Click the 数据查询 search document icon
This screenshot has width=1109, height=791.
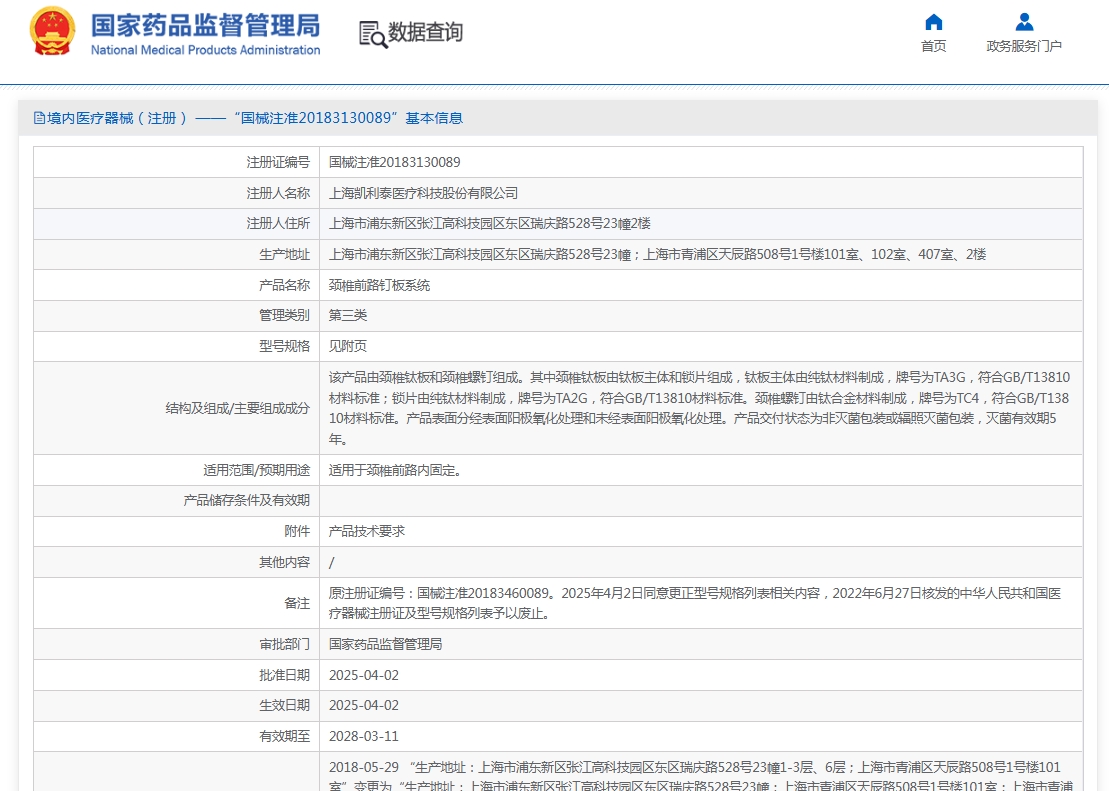(x=373, y=34)
